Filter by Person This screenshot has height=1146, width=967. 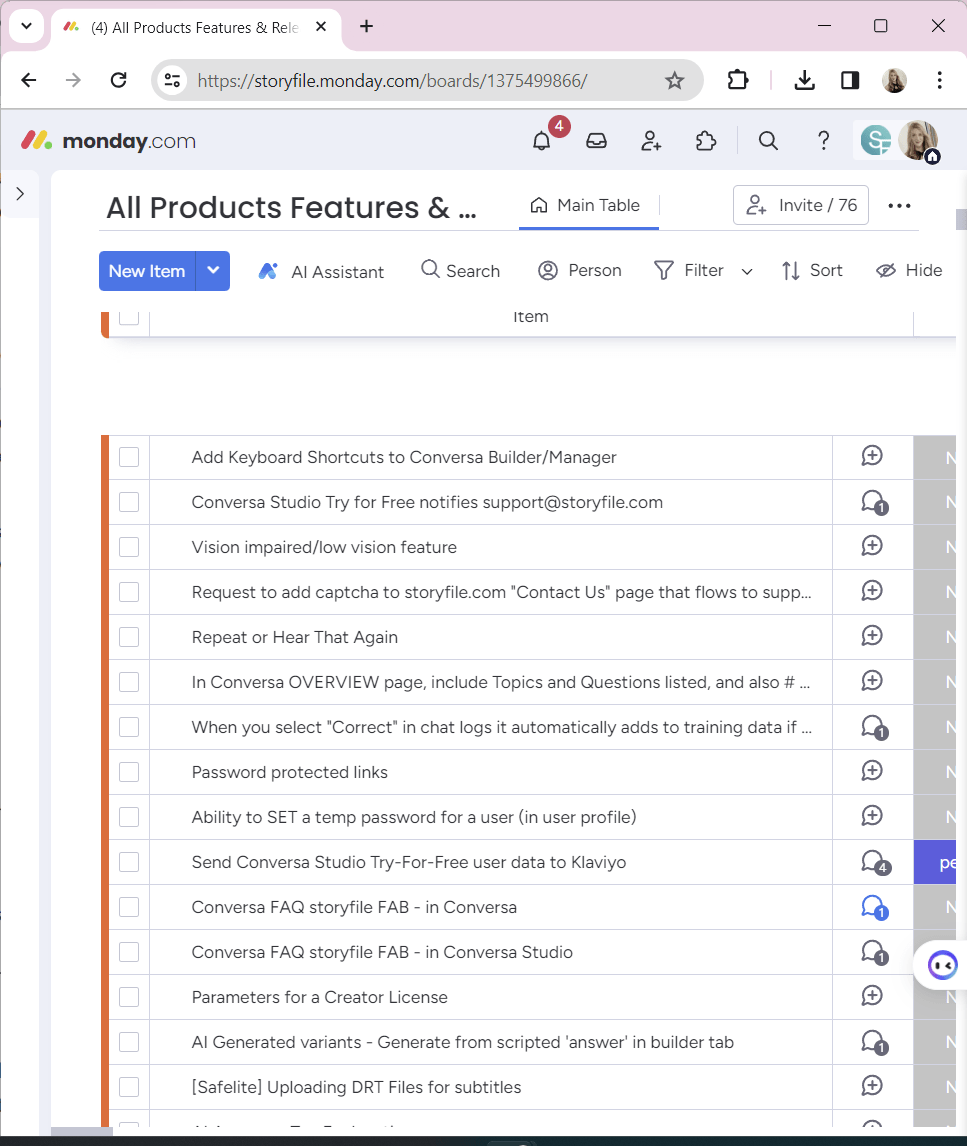point(580,270)
